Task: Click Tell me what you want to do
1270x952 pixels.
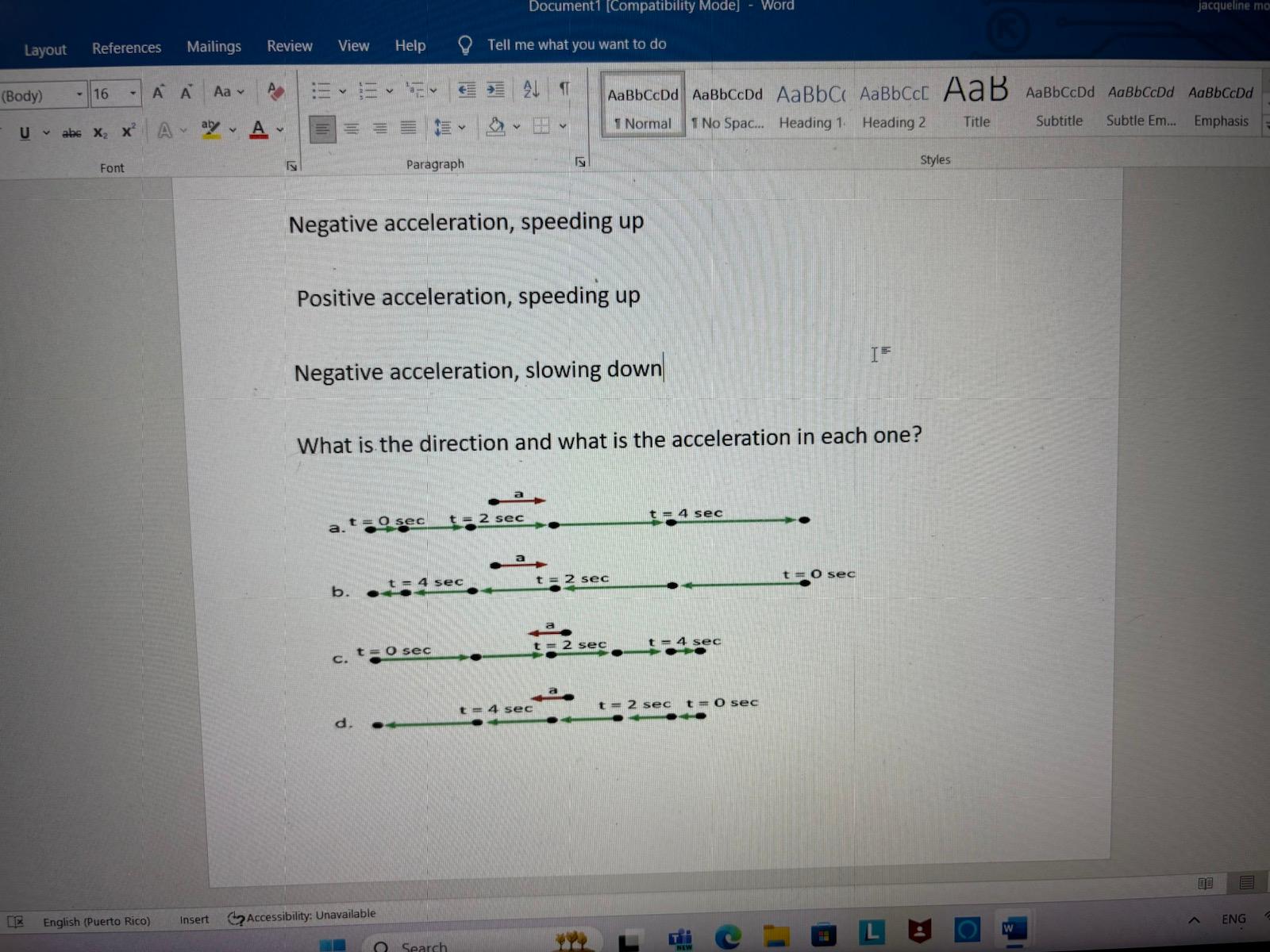Action: [x=577, y=44]
